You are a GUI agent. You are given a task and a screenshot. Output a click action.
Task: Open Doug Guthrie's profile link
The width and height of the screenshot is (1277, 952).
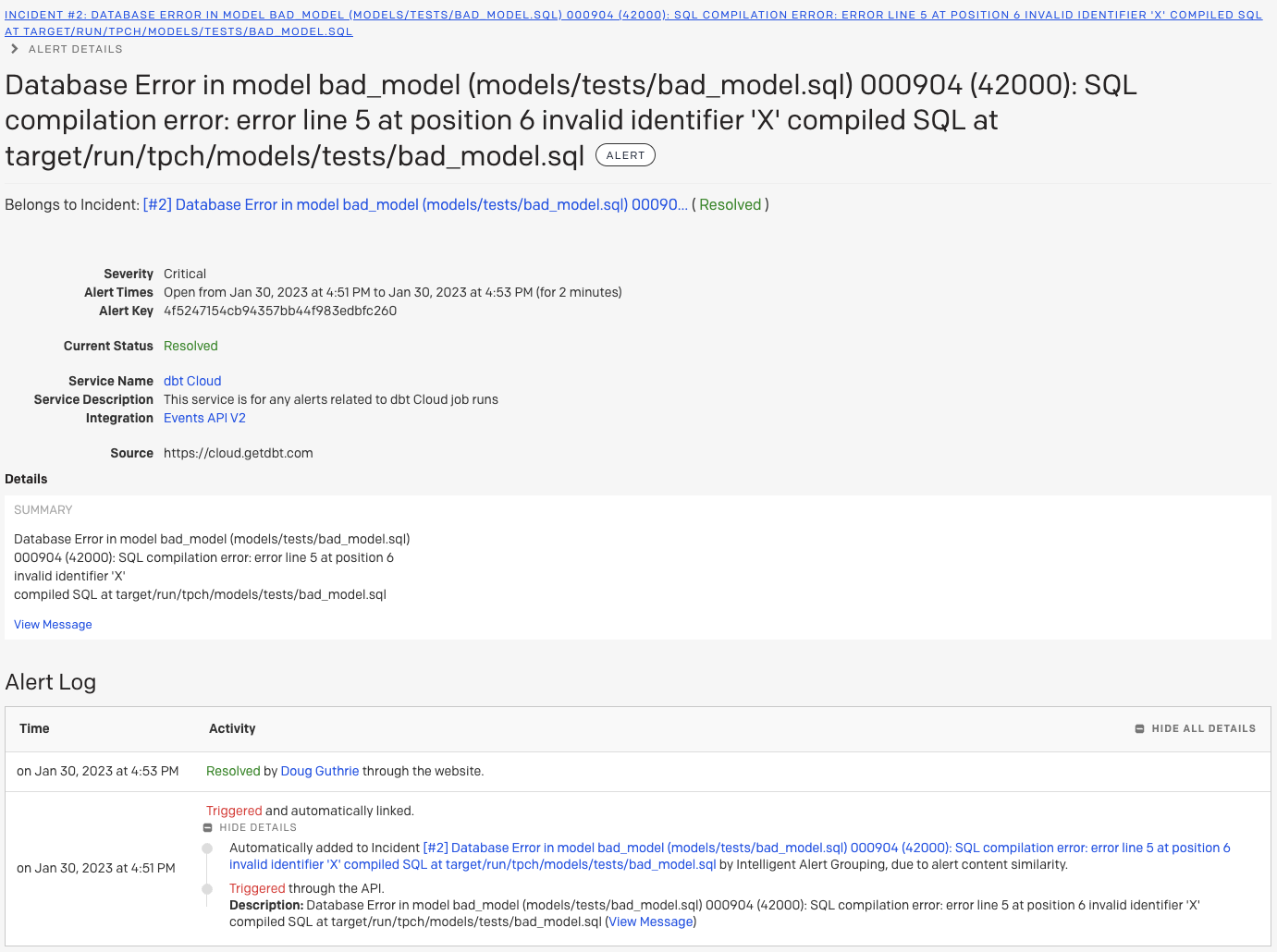click(319, 771)
